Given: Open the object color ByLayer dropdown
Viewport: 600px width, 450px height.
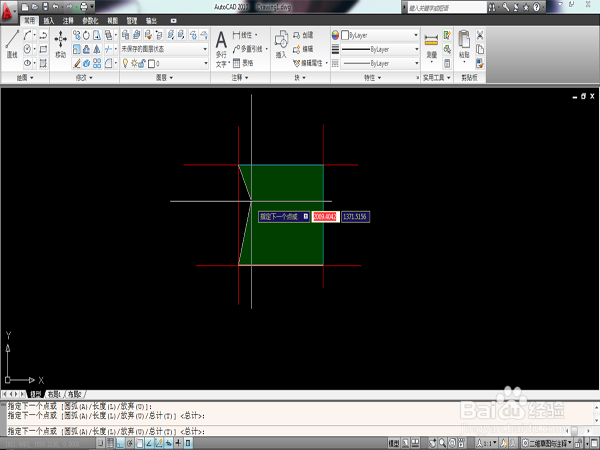Looking at the screenshot, I should 379,35.
